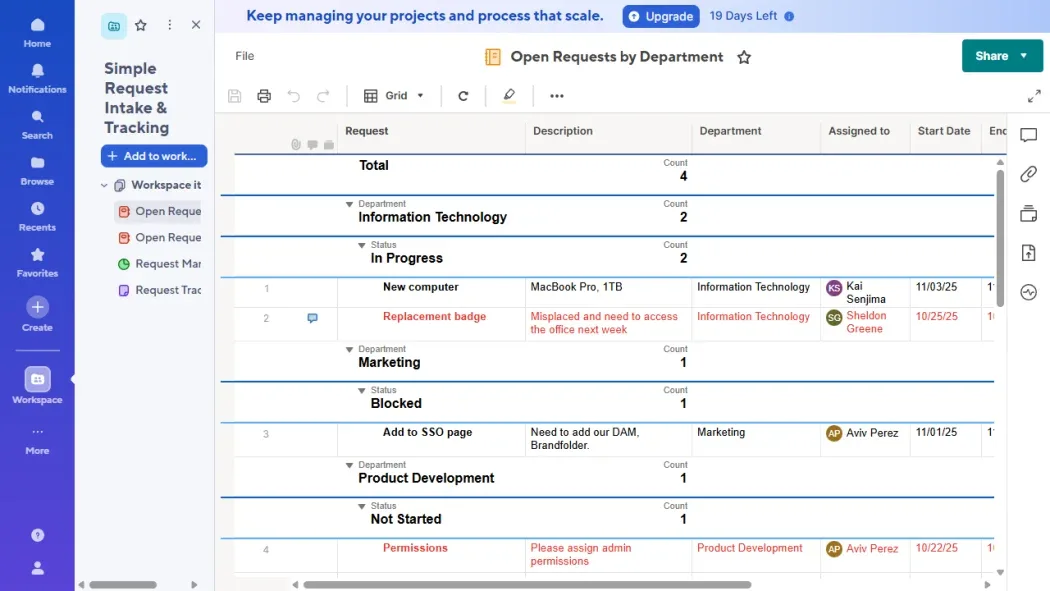1050x591 pixels.
Task: Favorite the workspace with panel star icon
Action: tap(141, 25)
